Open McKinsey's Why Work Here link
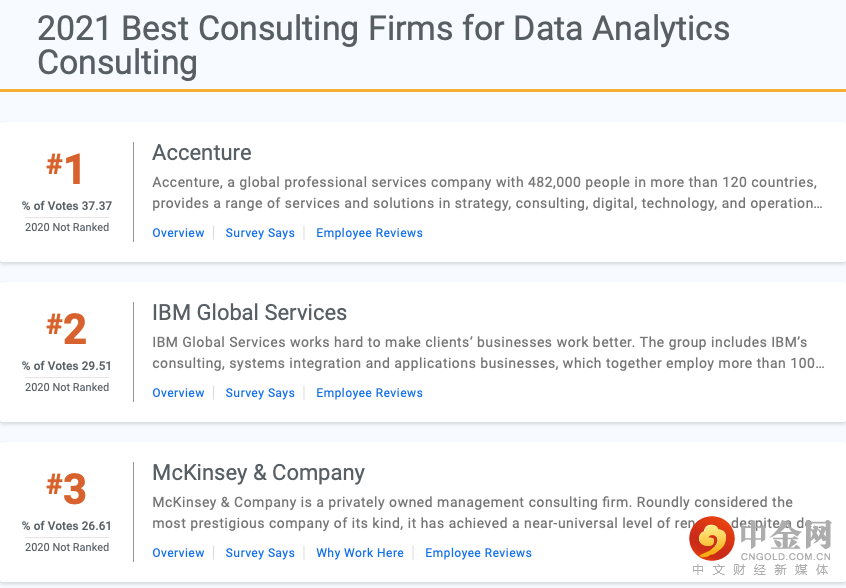The image size is (846, 588). tap(360, 553)
